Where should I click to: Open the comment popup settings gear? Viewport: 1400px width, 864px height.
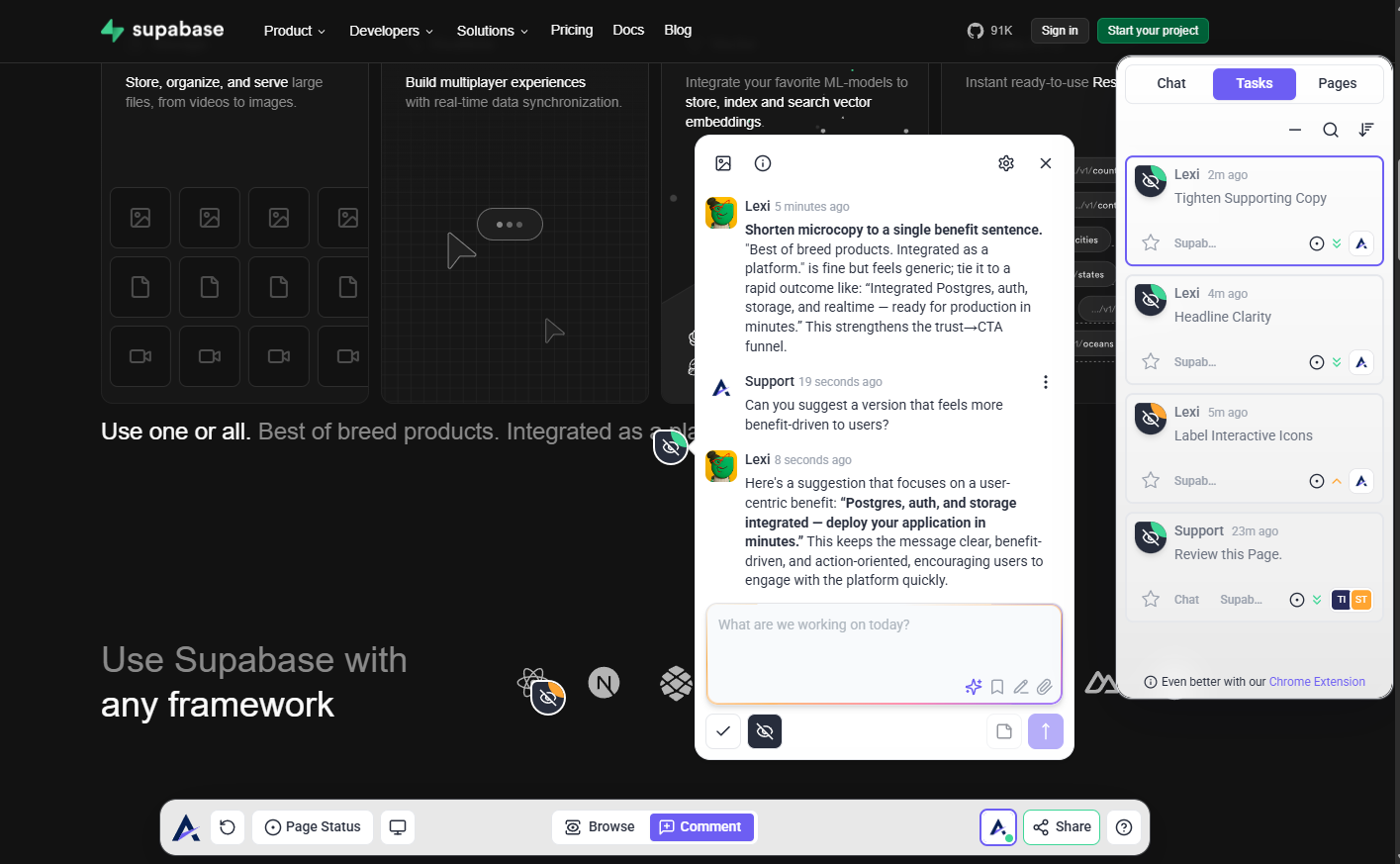click(1006, 163)
